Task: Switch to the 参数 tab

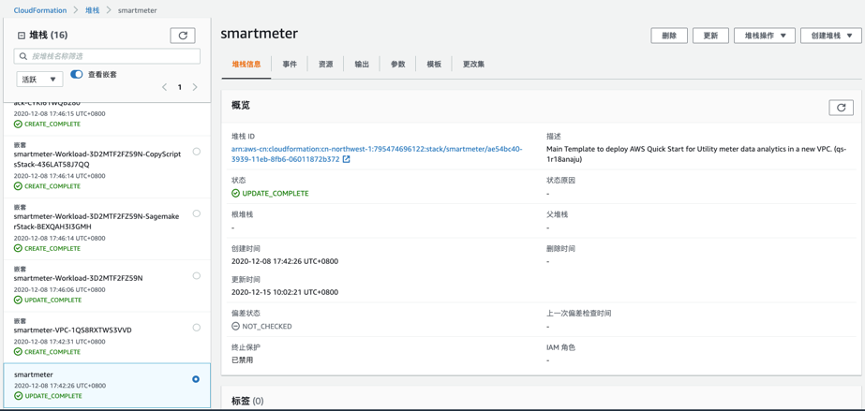Action: (x=398, y=65)
